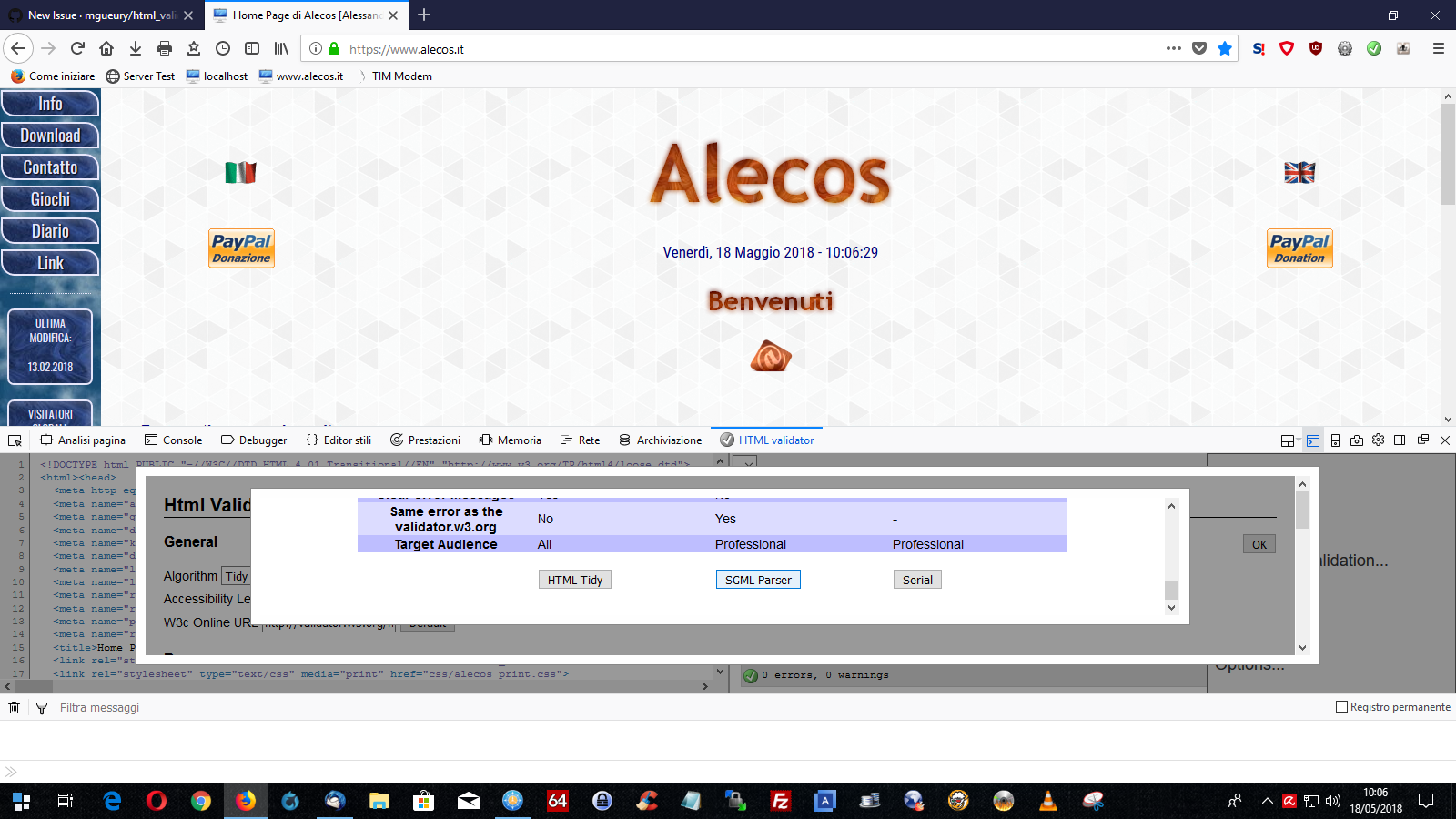Open taskbar clock showing 10:06

click(x=1375, y=801)
